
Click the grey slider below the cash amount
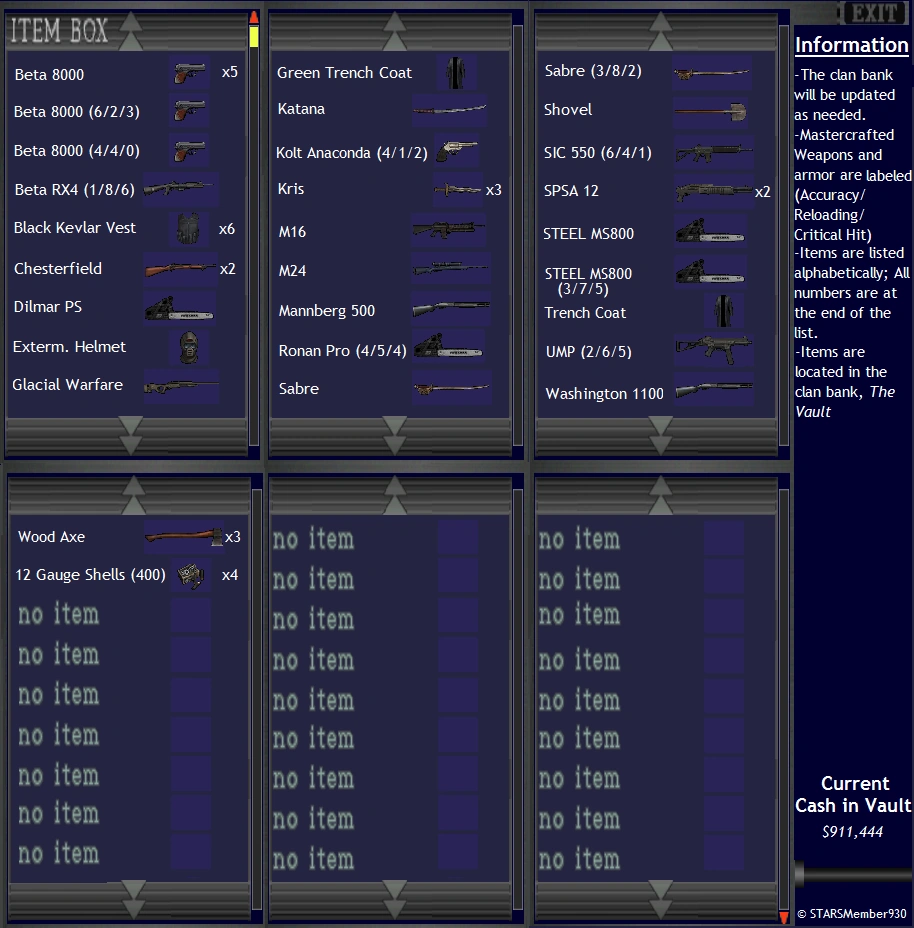click(852, 875)
